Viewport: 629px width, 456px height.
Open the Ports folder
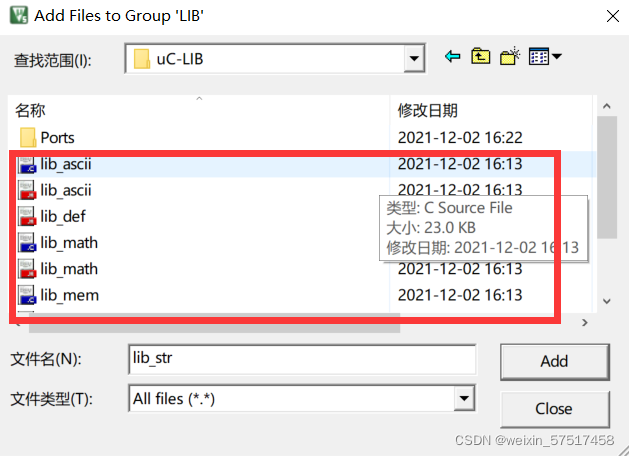[57, 138]
